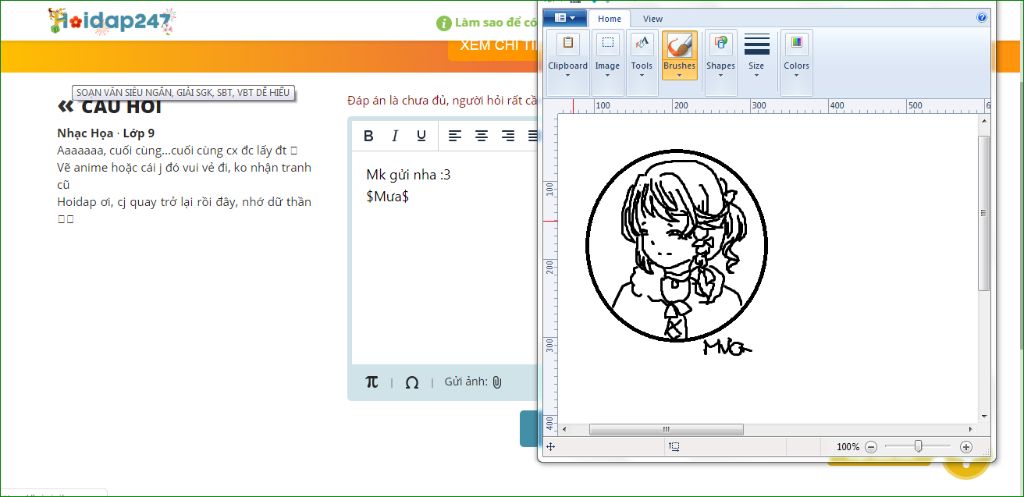The width and height of the screenshot is (1024, 497).
Task: Toggle italic formatting in the answer editor
Action: pos(394,136)
